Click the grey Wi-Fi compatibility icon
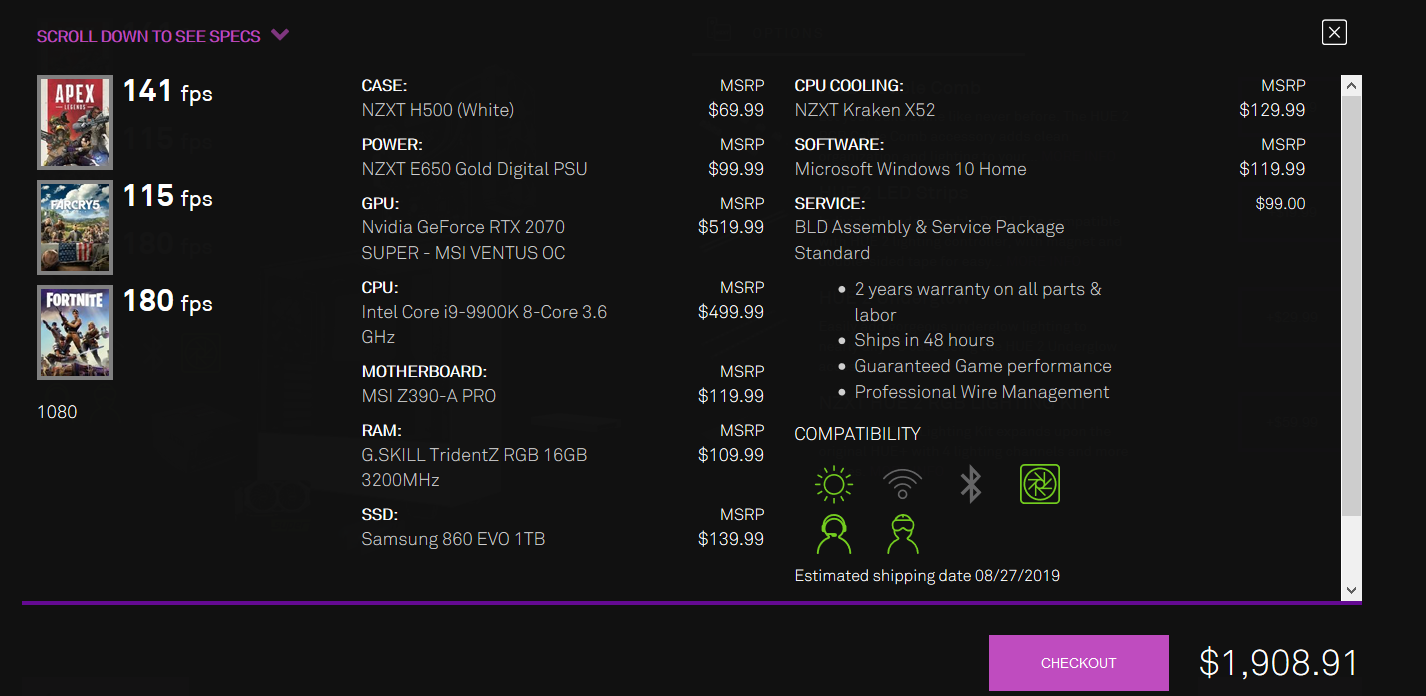Viewport: 1426px width, 696px height. tap(902, 485)
